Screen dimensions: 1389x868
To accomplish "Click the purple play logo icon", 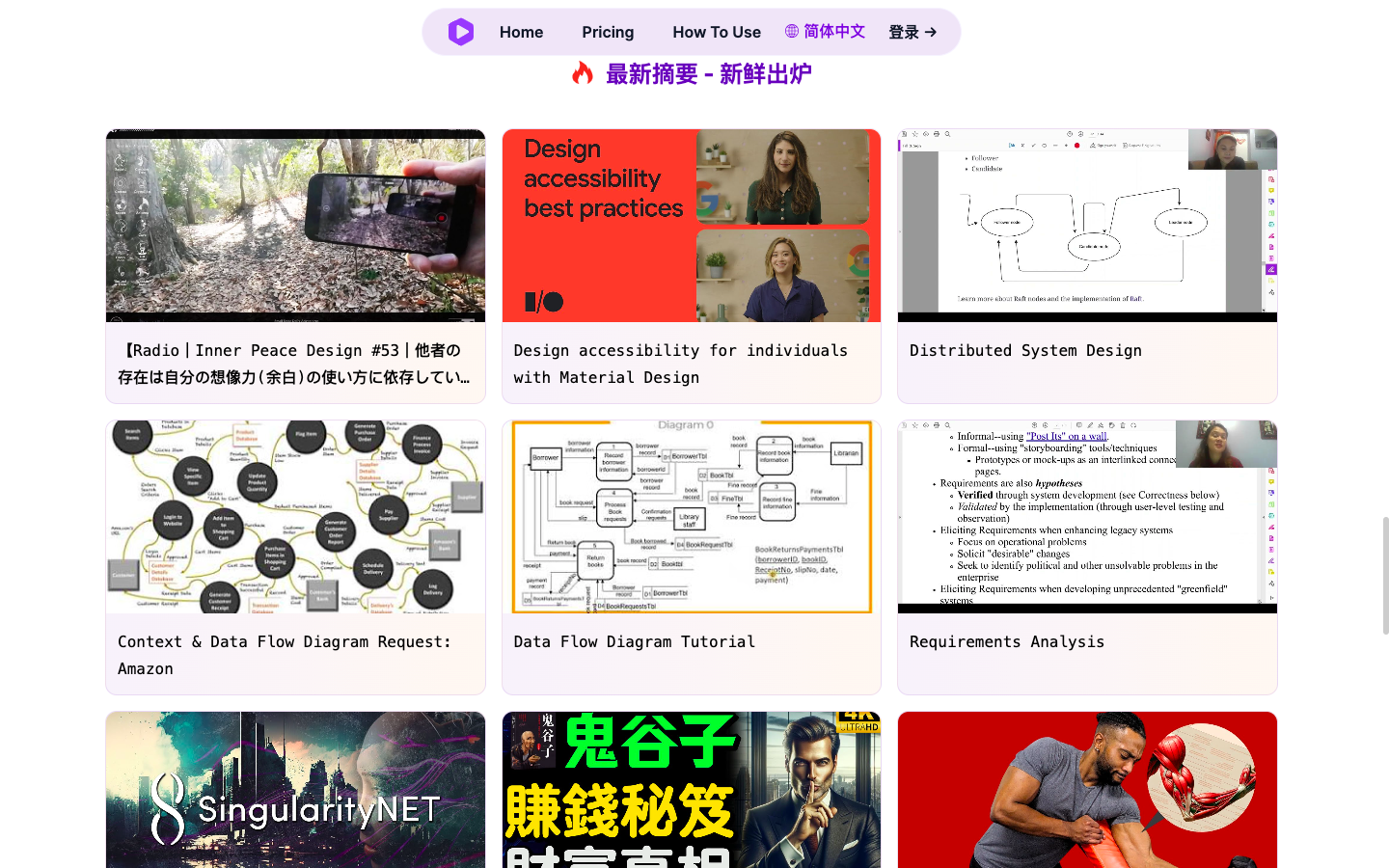I will point(461,32).
